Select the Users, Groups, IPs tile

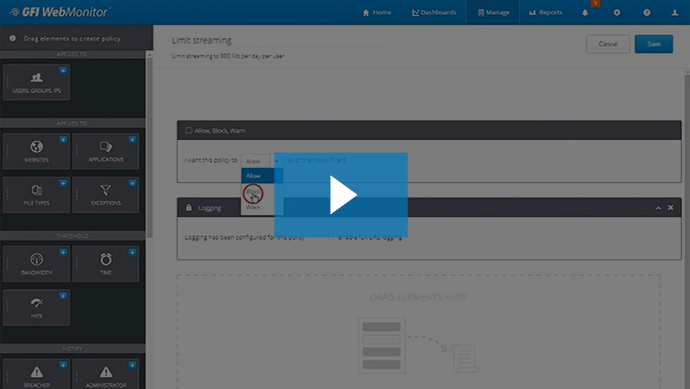(37, 82)
